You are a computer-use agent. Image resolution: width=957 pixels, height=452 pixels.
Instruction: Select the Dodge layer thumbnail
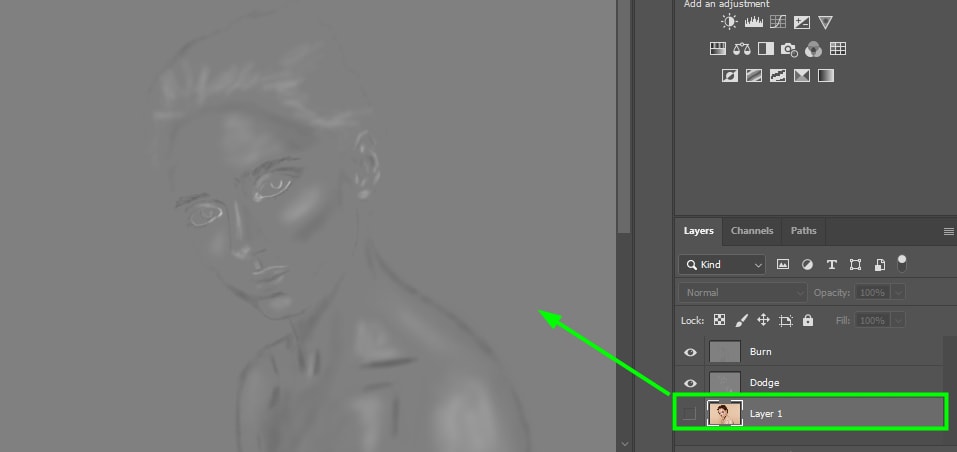pos(725,383)
